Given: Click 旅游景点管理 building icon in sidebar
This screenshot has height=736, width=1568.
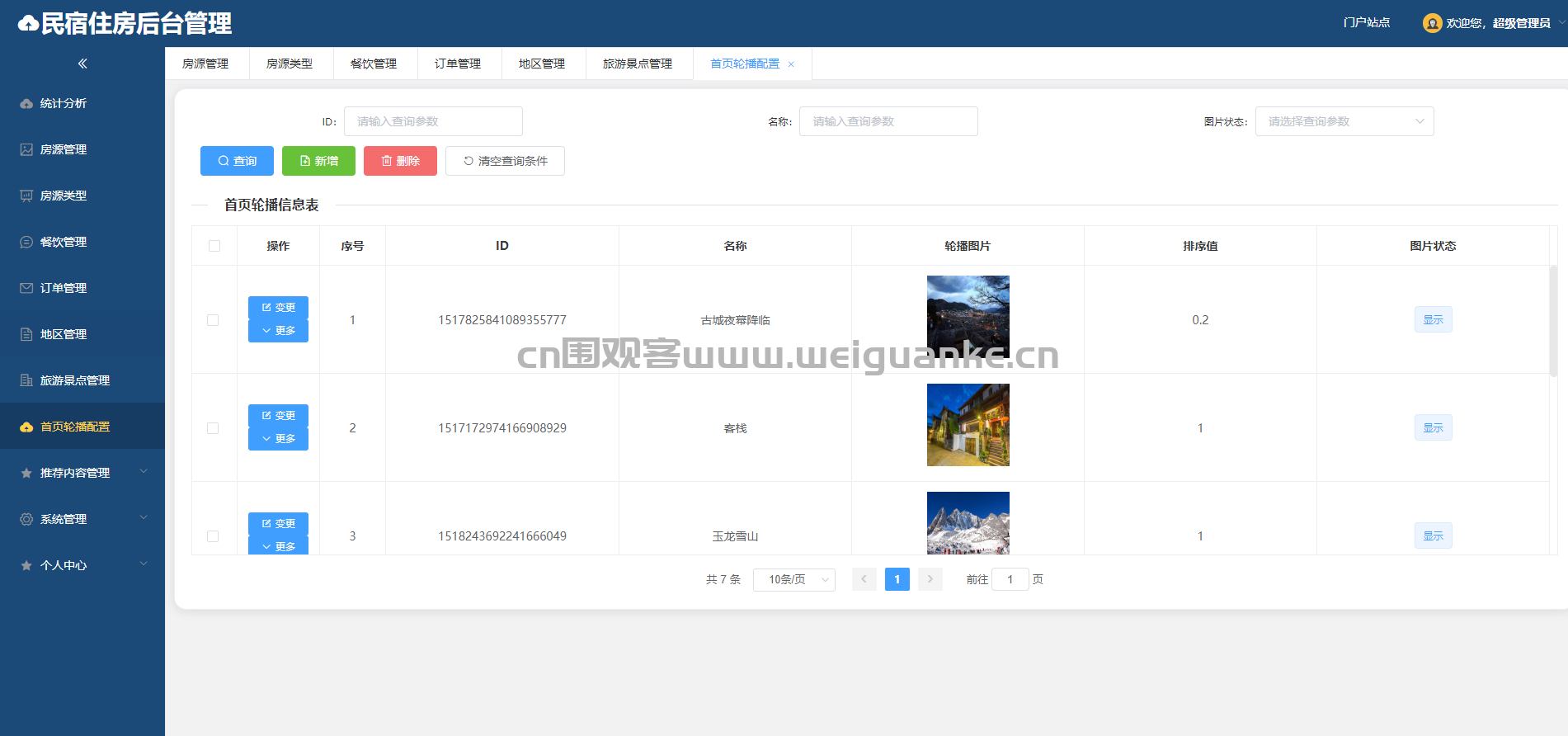Looking at the screenshot, I should coord(26,381).
